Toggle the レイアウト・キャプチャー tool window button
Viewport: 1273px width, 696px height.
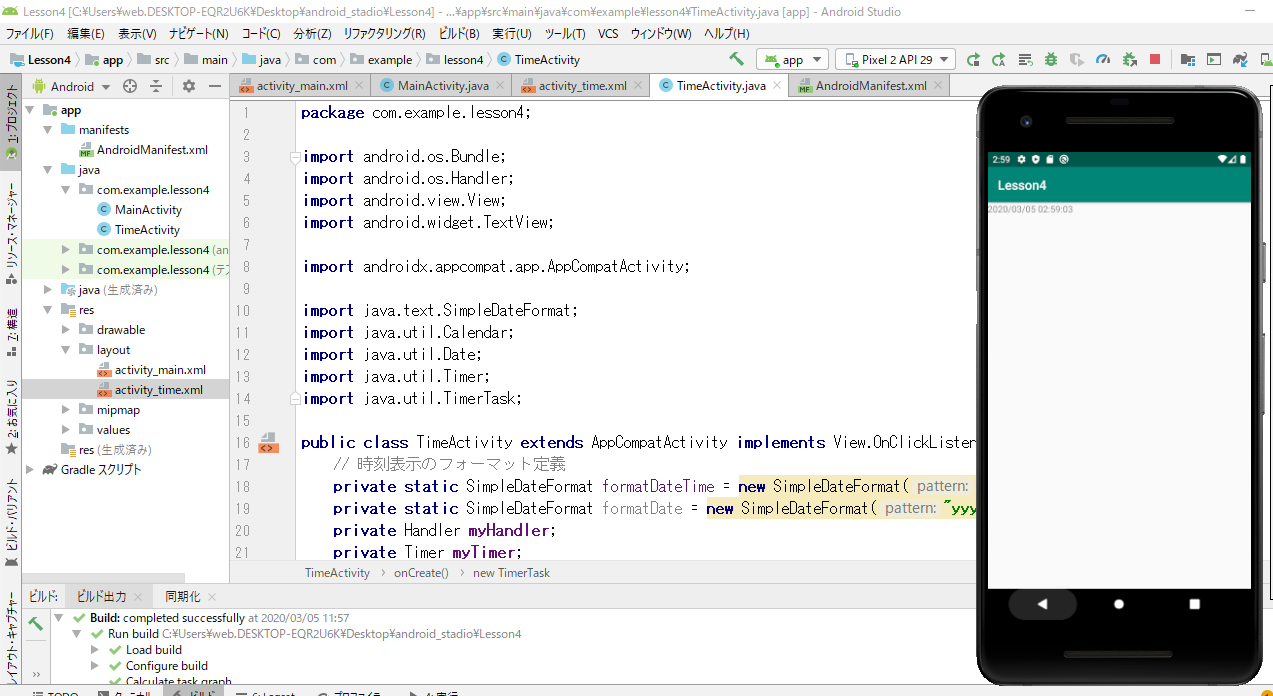11,640
